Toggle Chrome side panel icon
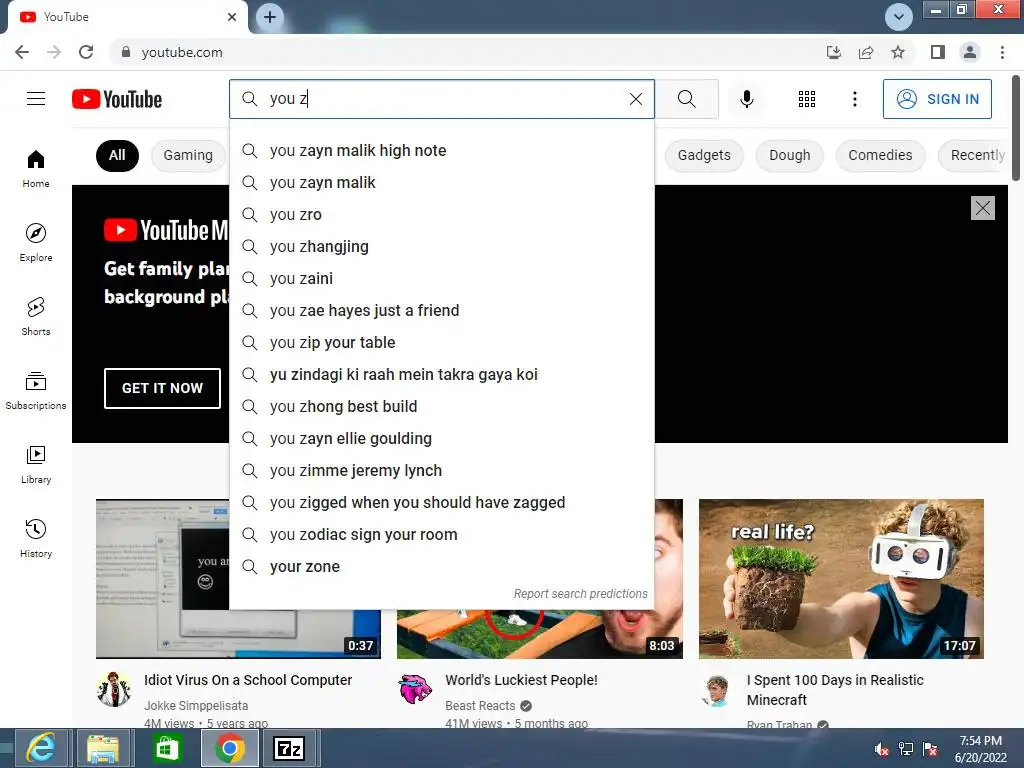Screen dimensions: 1024x768 [x=938, y=52]
